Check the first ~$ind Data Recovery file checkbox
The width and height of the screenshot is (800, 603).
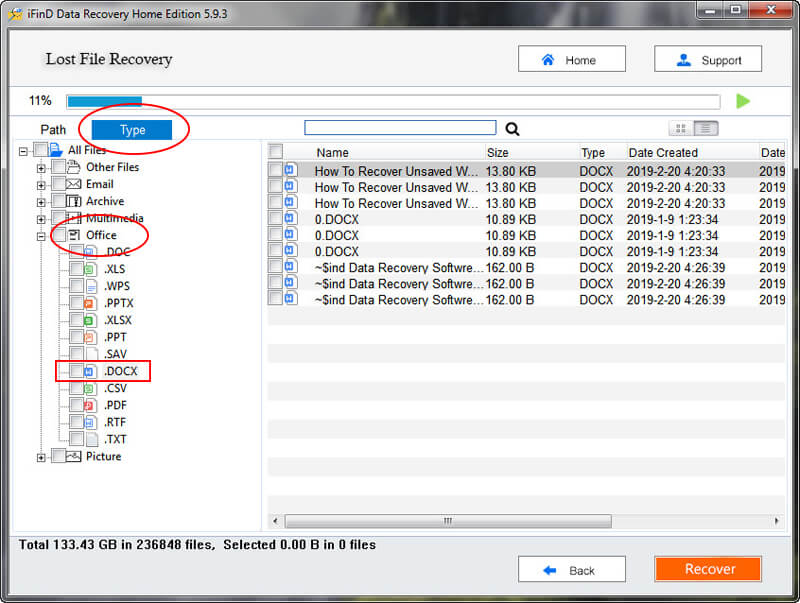pos(276,266)
